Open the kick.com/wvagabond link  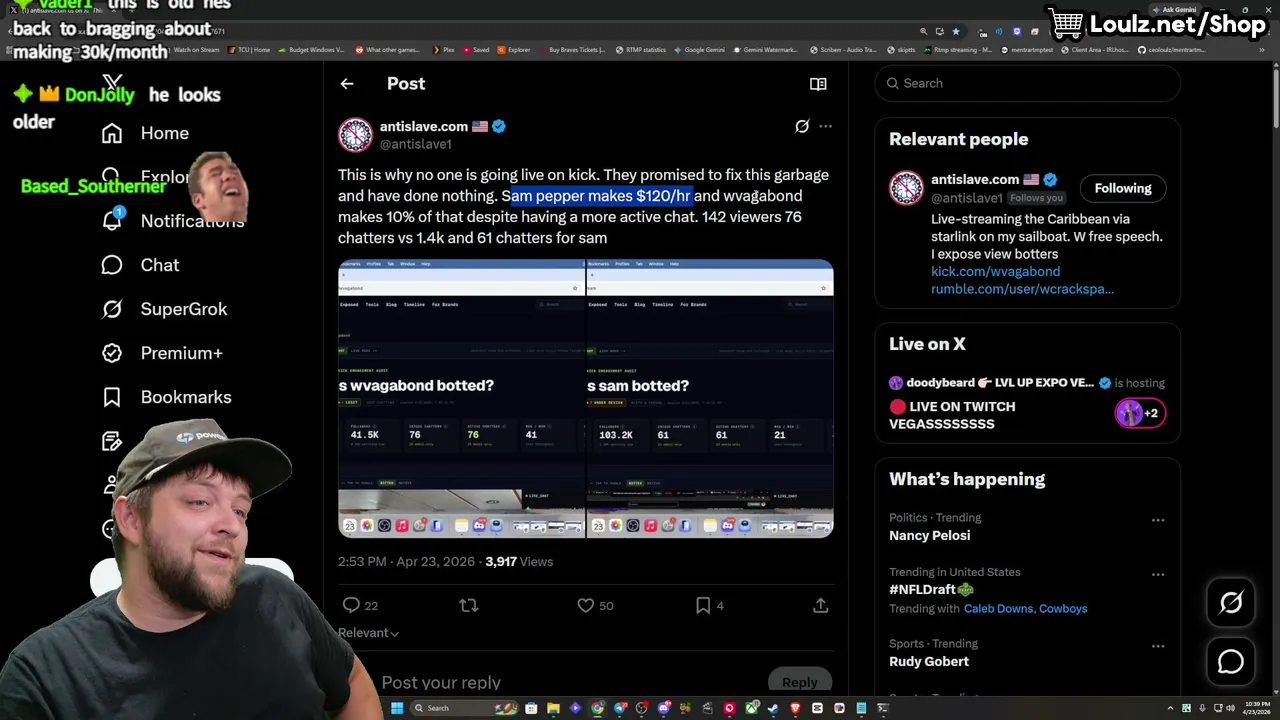tap(996, 271)
